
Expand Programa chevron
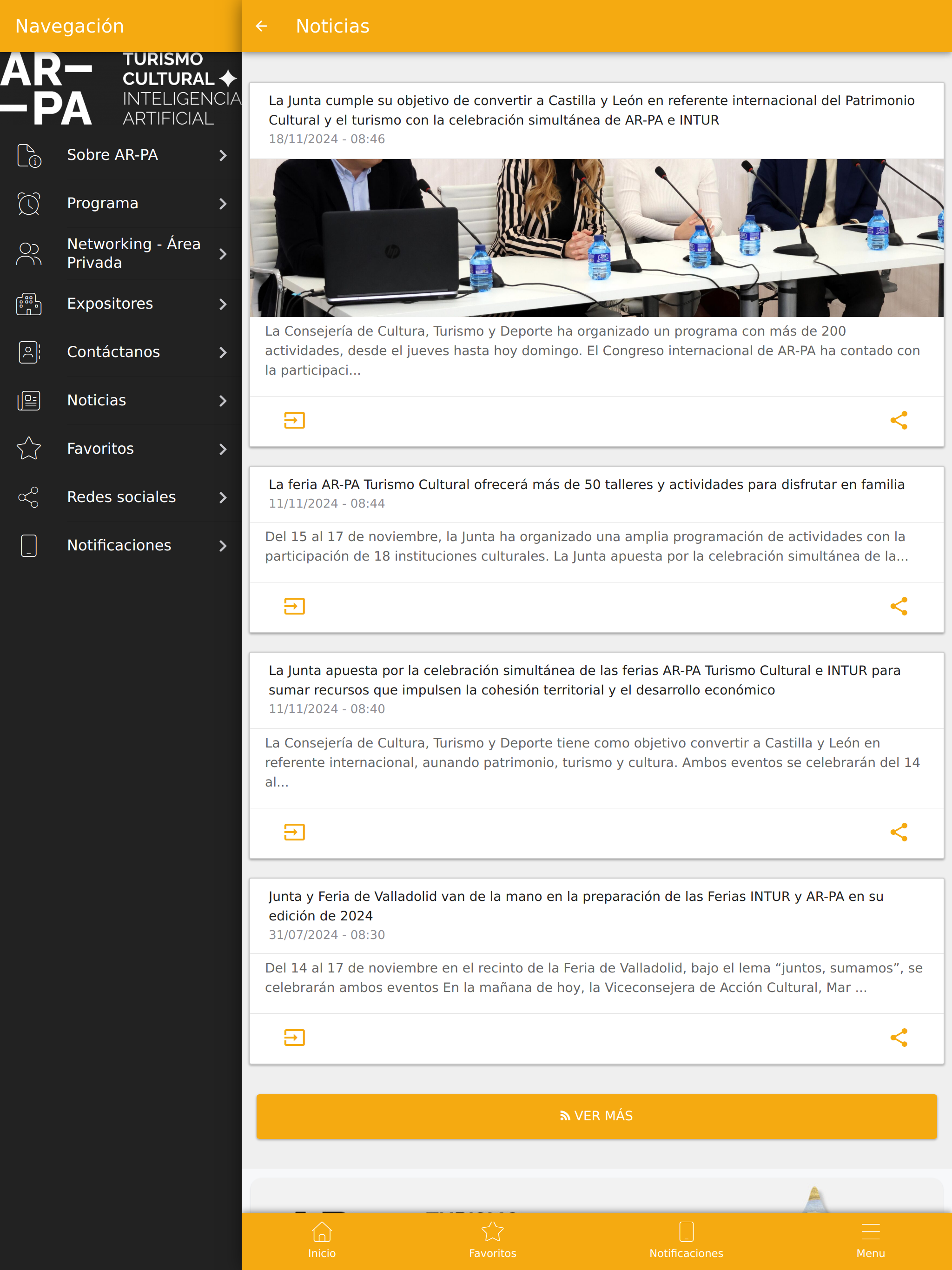(223, 203)
